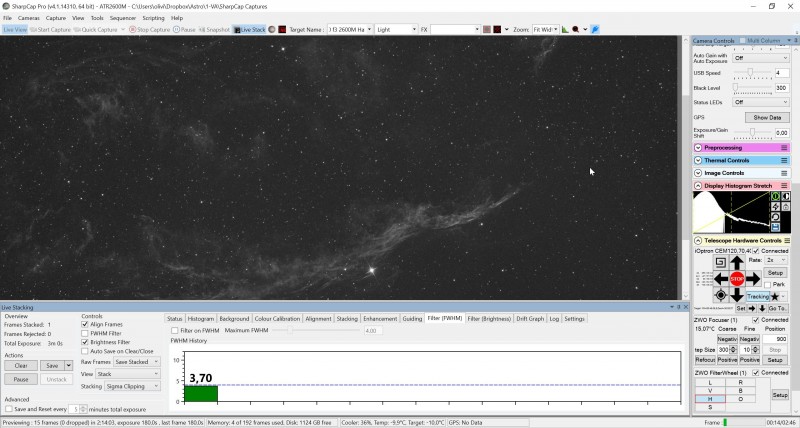
Task: Click the up arrow mount move button
Action: pyautogui.click(x=737, y=263)
